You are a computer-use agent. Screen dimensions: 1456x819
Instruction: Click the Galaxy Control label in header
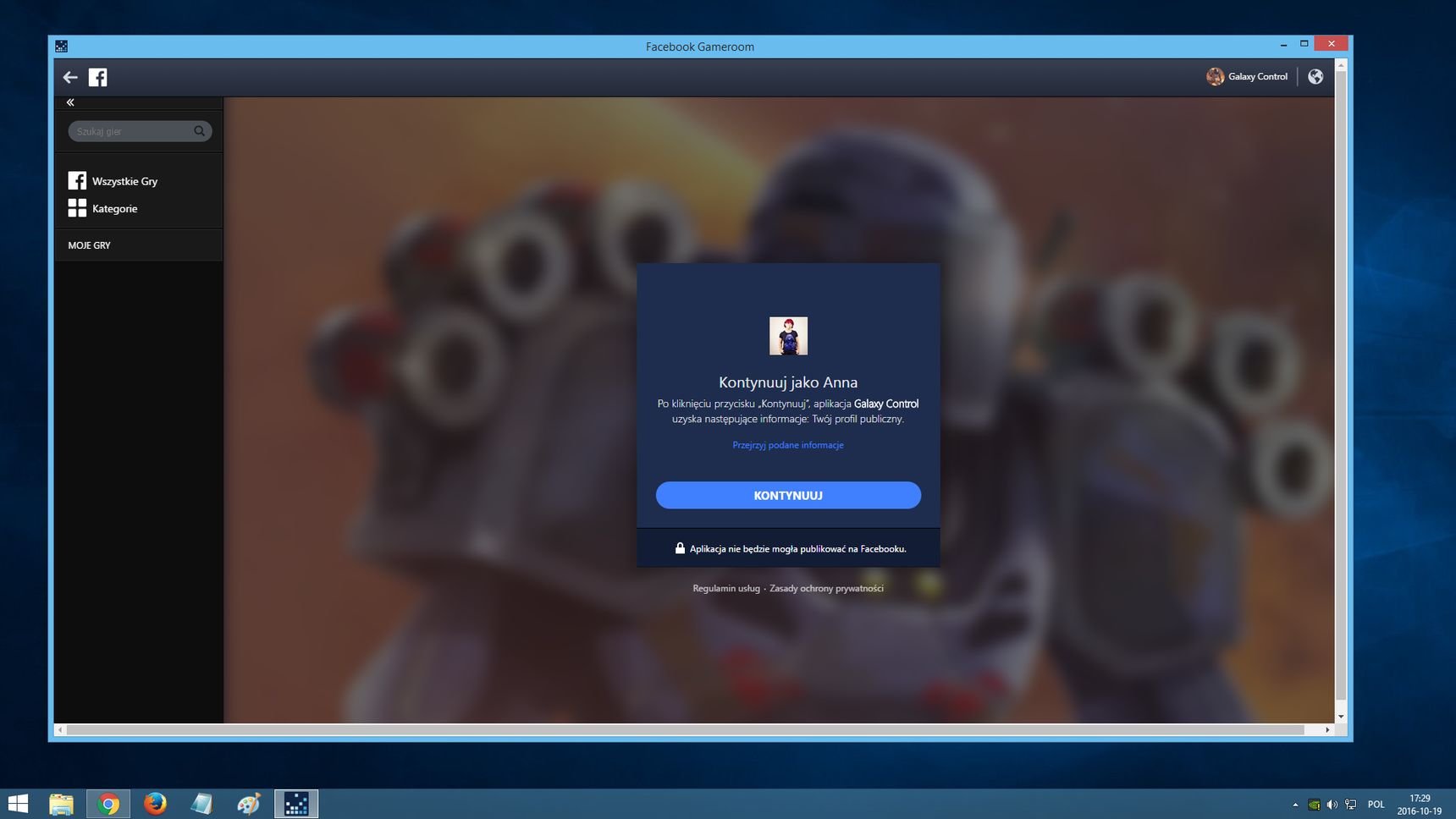coord(1258,76)
